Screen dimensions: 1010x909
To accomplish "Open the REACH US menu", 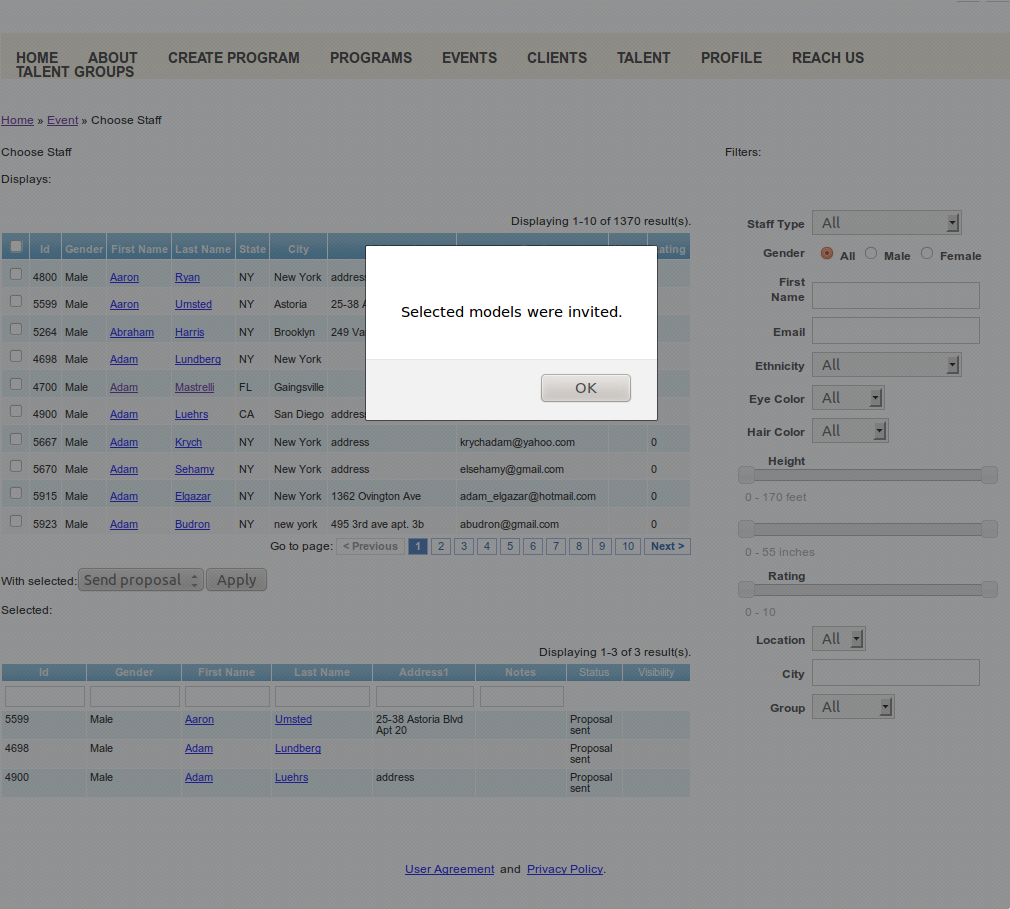I will (828, 58).
